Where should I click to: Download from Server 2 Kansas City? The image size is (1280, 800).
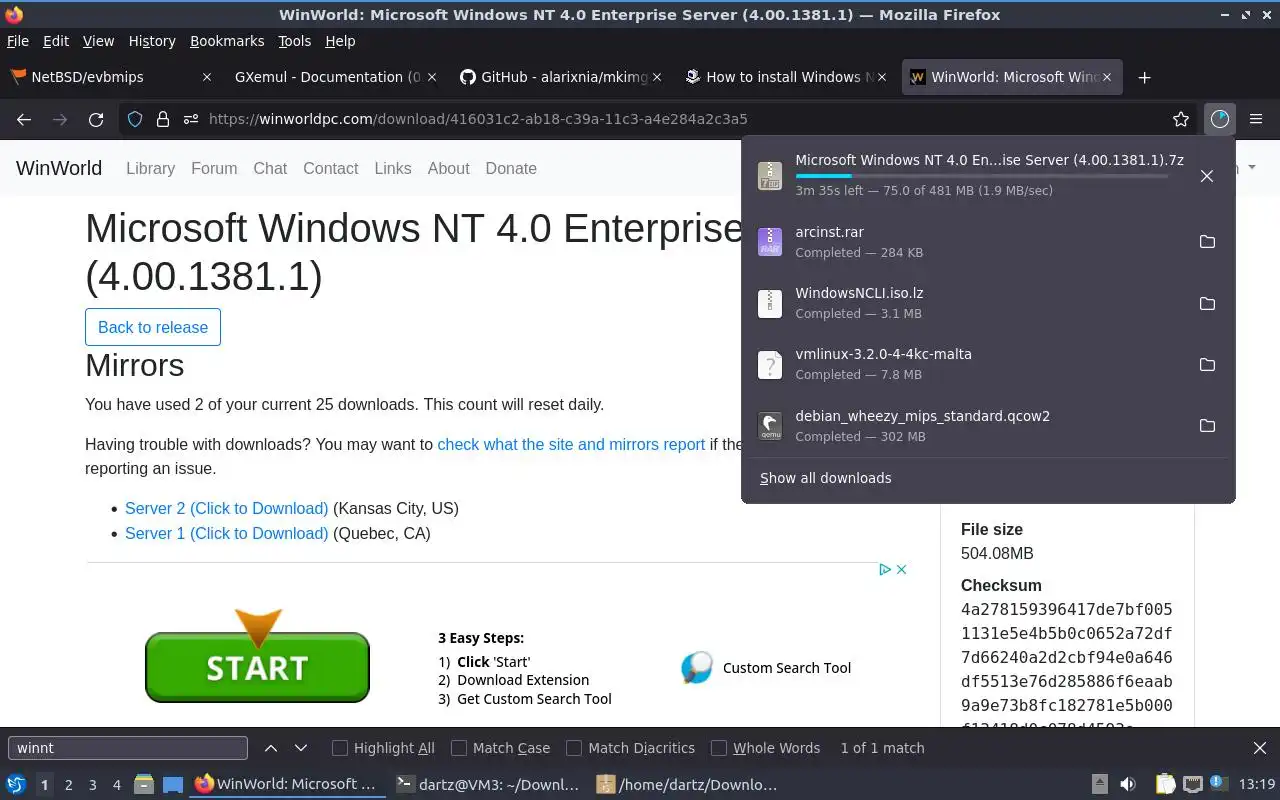click(226, 508)
